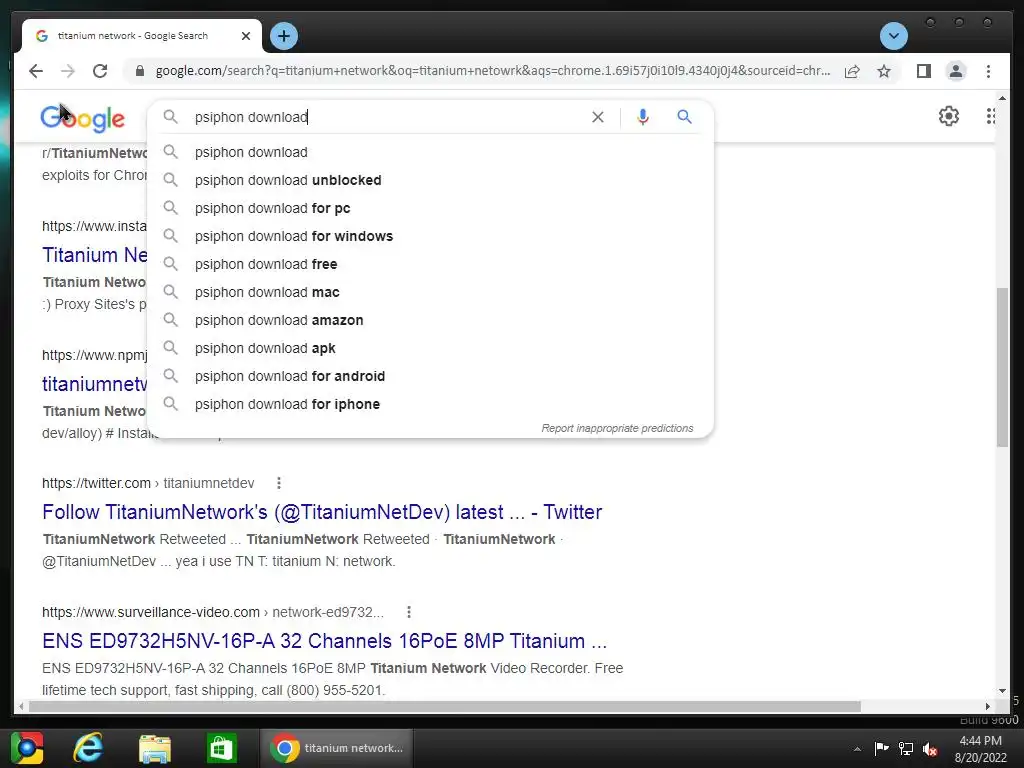Viewport: 1024px width, 768px height.
Task: Click the scroll up arrow of page
Action: (1002, 99)
